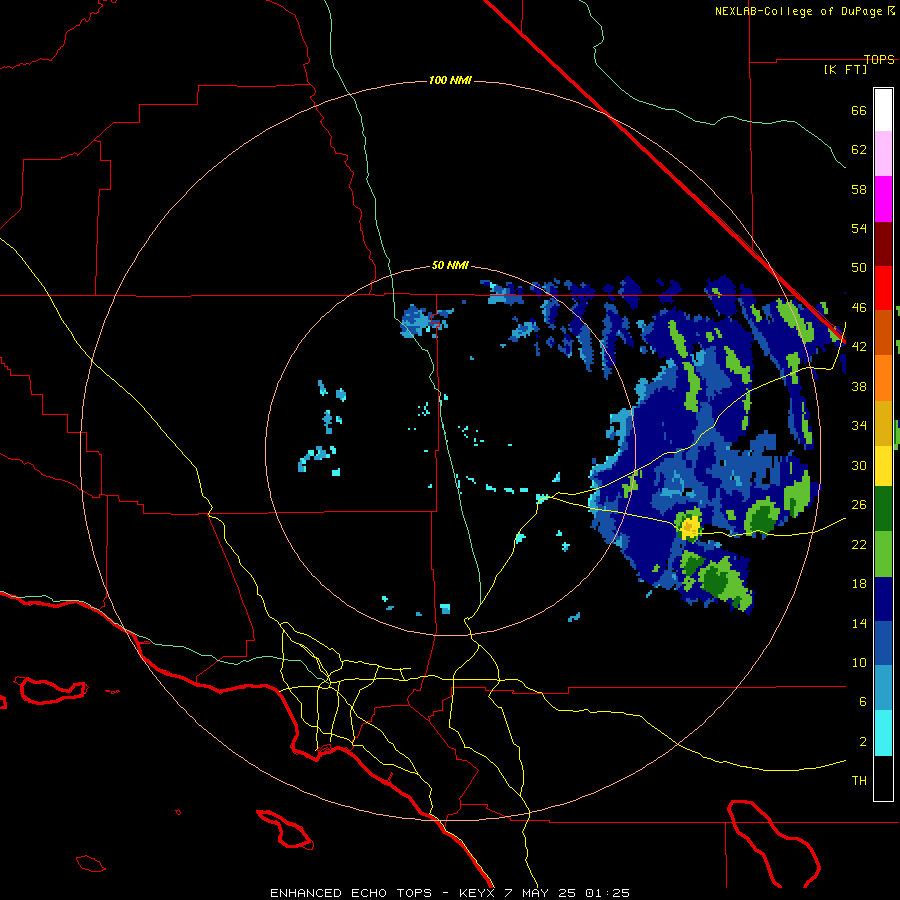Click the navy blue legend swatch
The height and width of the screenshot is (900, 900).
click(883, 599)
